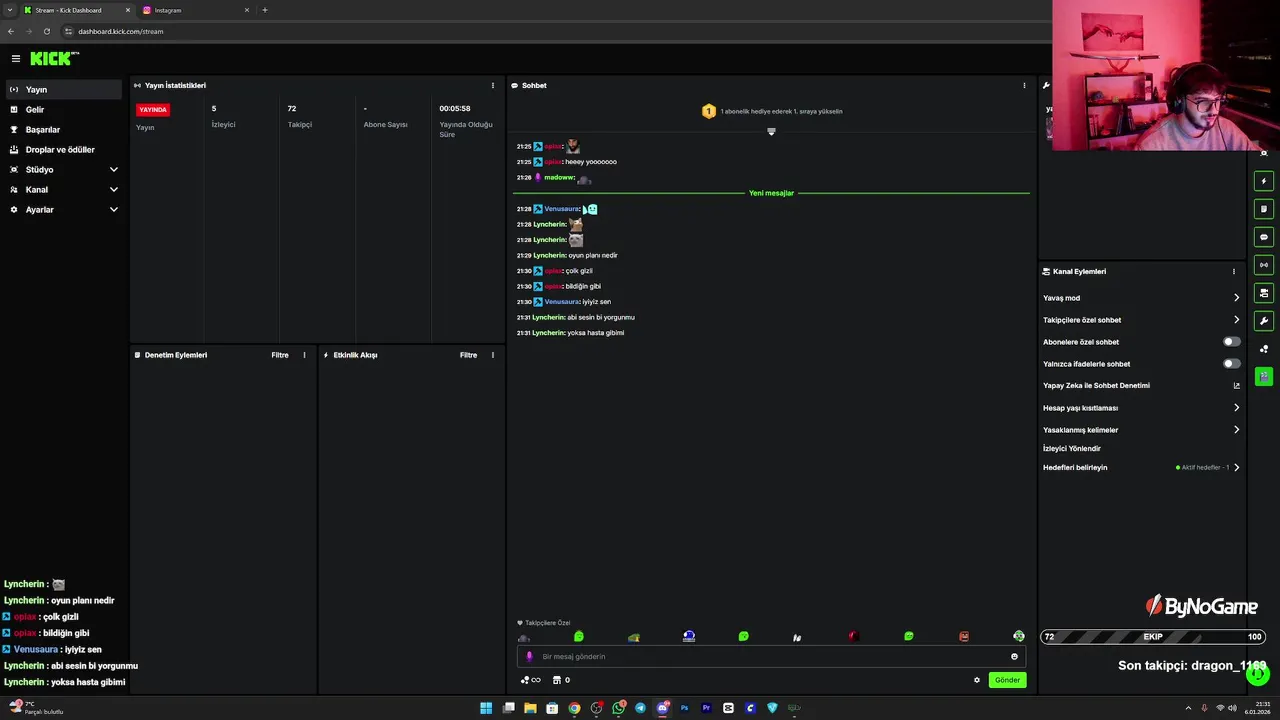The height and width of the screenshot is (720, 1280).
Task: Open the Gelir sidebar page
Action: click(x=64, y=109)
